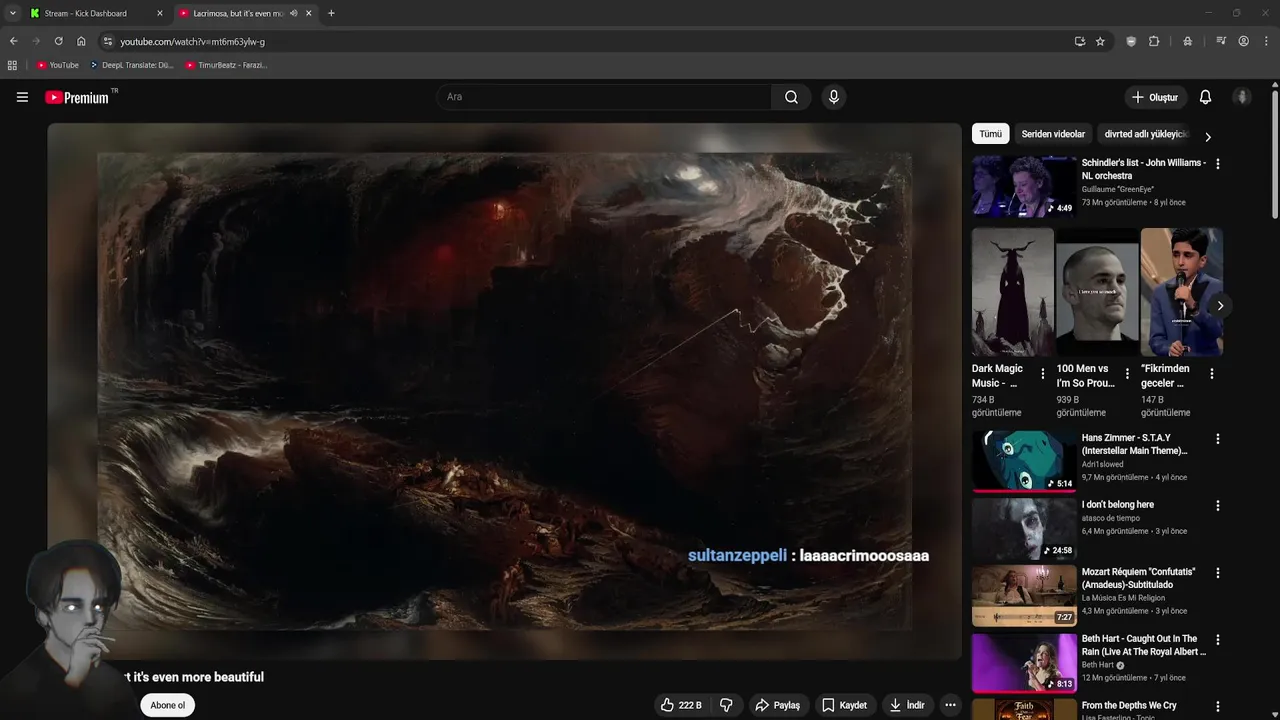Like the video with thumbs up
Viewport: 1280px width, 720px height.
681,705
